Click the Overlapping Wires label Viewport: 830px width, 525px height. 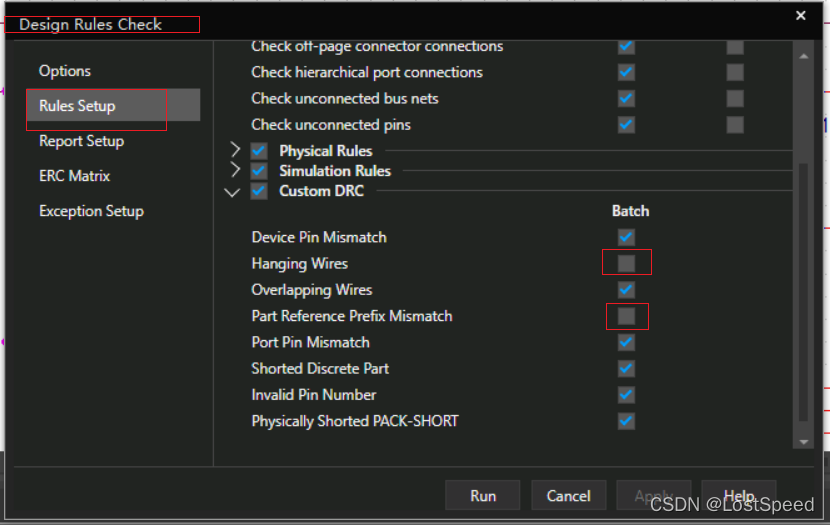coord(312,290)
